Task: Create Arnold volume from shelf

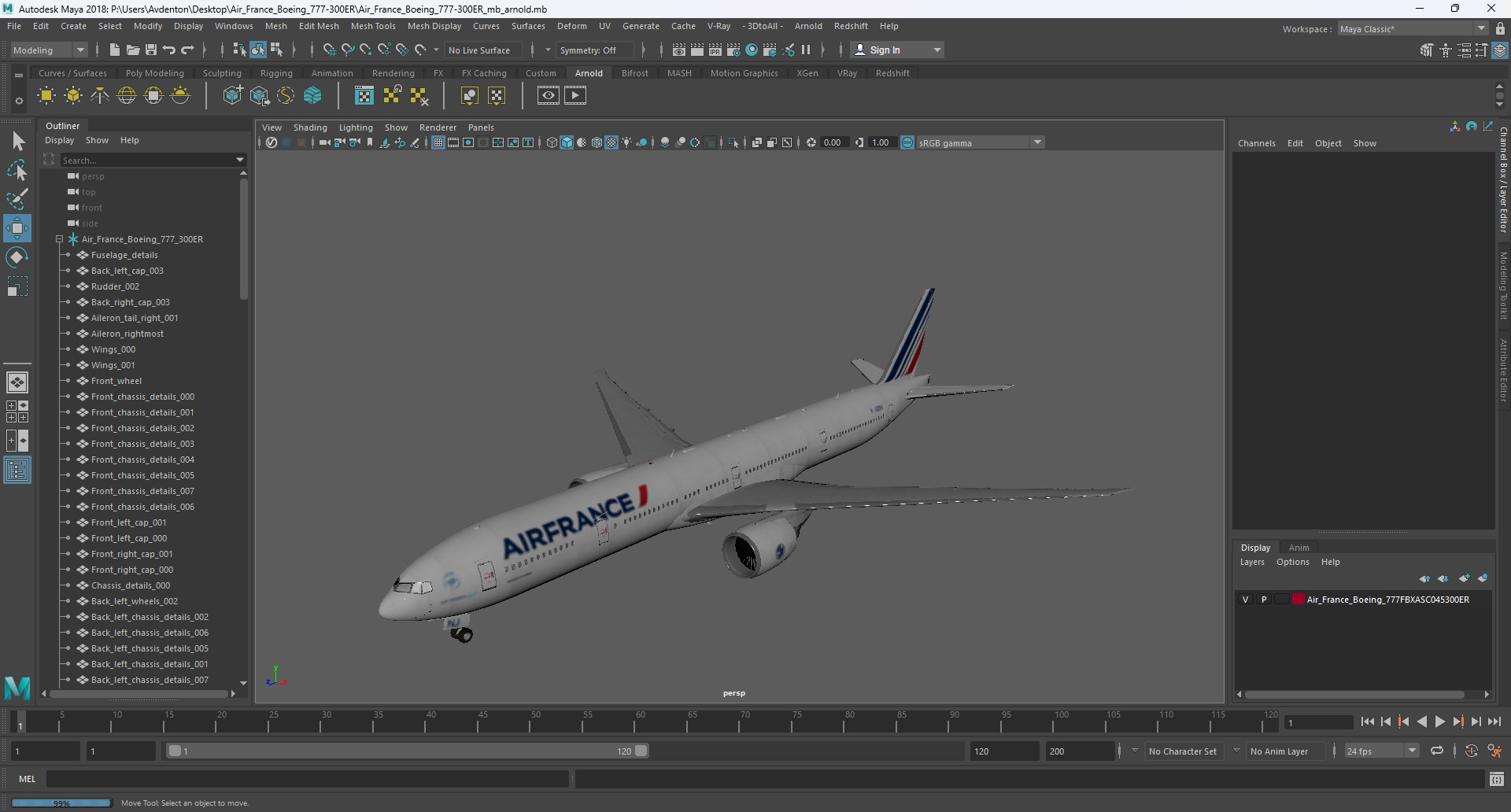Action: pyautogui.click(x=312, y=96)
